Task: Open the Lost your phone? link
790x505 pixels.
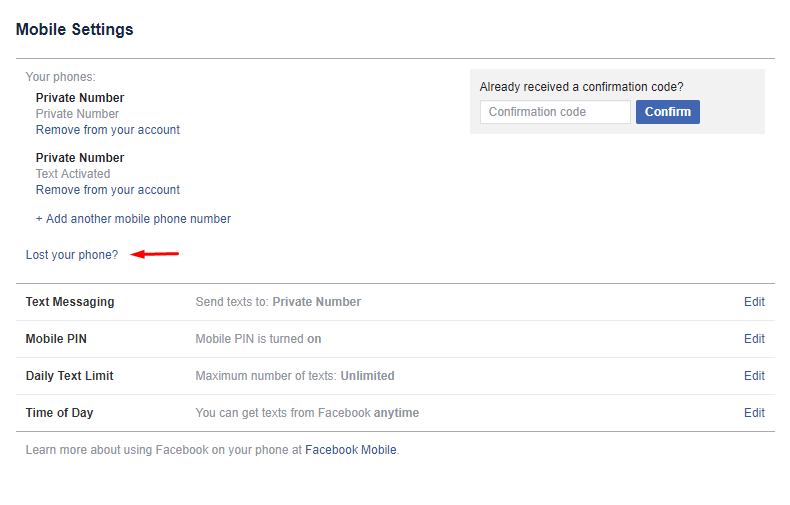Action: point(72,255)
